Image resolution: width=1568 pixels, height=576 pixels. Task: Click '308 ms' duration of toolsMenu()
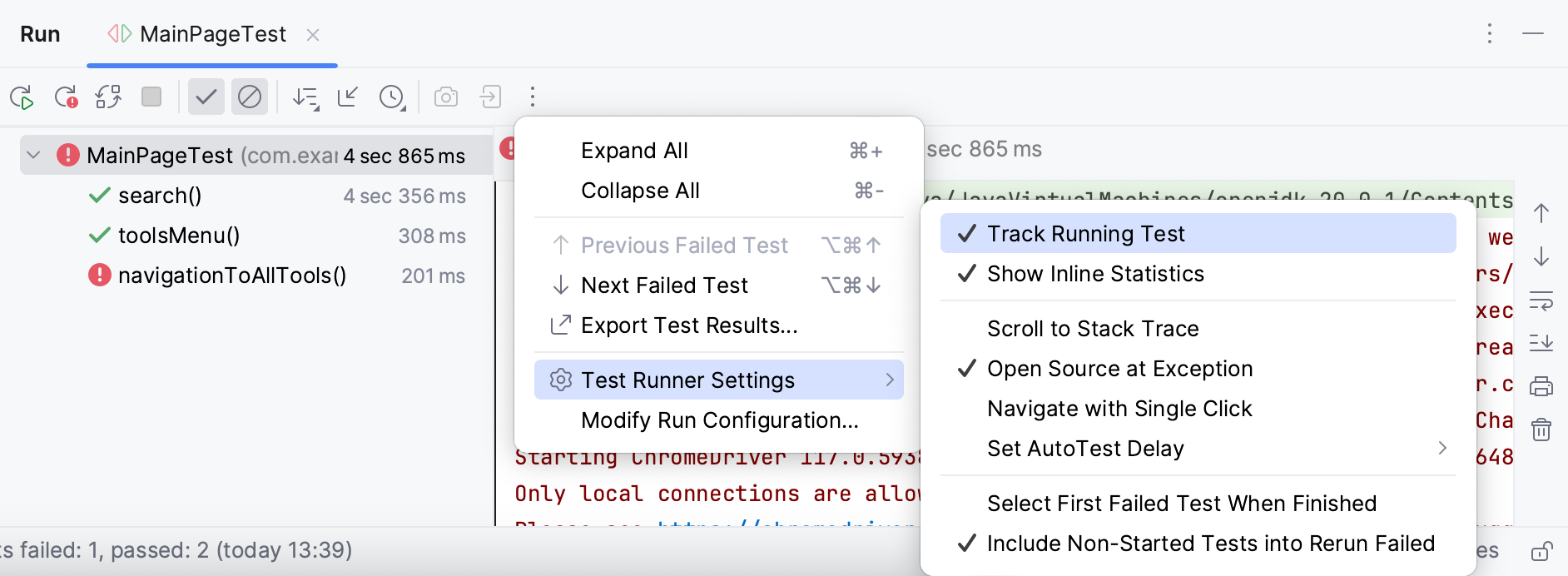432,236
